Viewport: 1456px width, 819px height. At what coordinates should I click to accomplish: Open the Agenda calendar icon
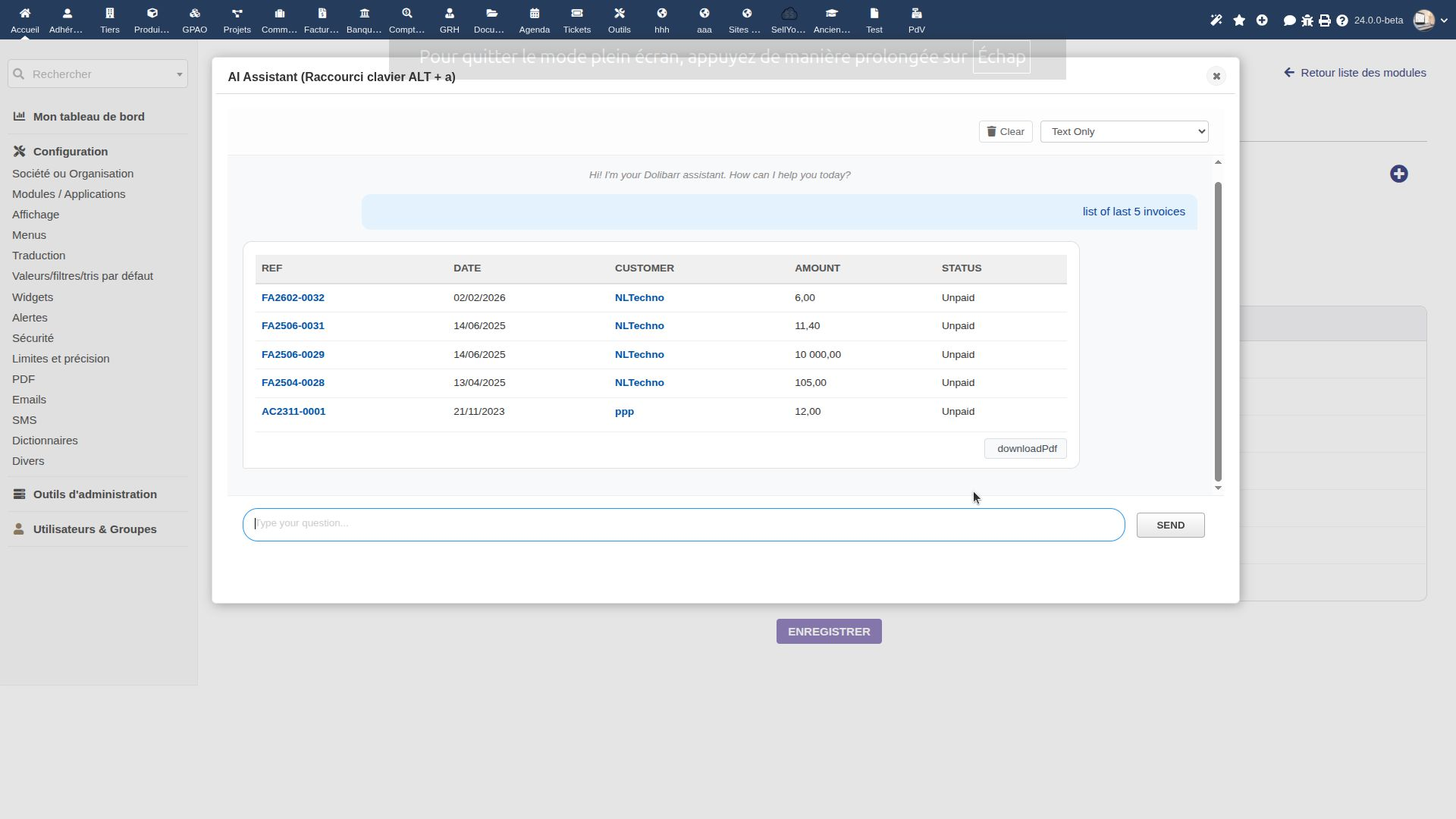pyautogui.click(x=534, y=14)
